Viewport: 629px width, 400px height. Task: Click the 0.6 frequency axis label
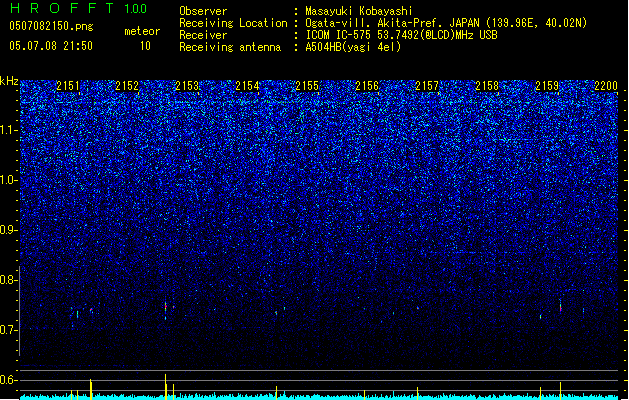click(8, 380)
